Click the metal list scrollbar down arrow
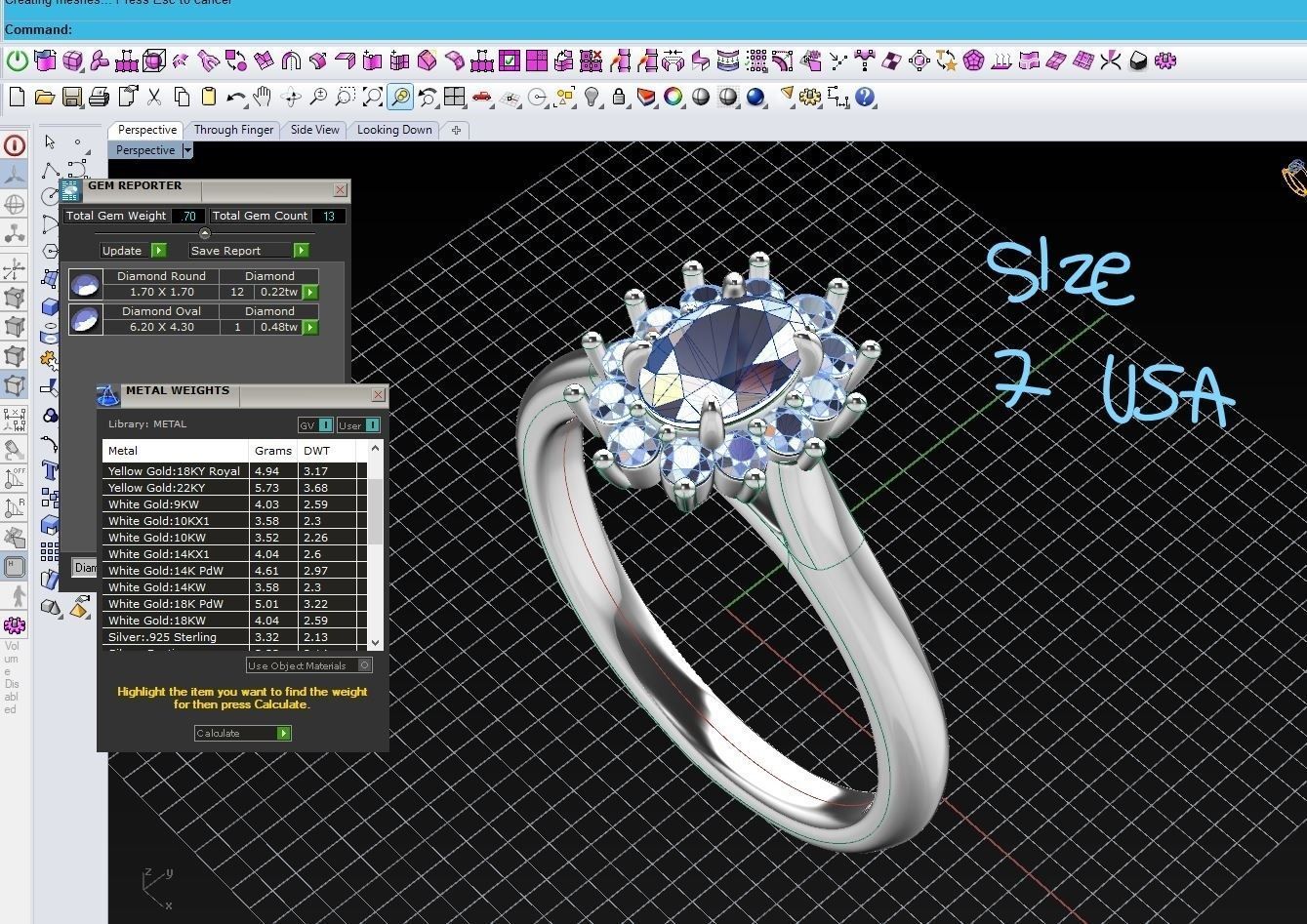This screenshot has width=1307, height=924. click(376, 643)
